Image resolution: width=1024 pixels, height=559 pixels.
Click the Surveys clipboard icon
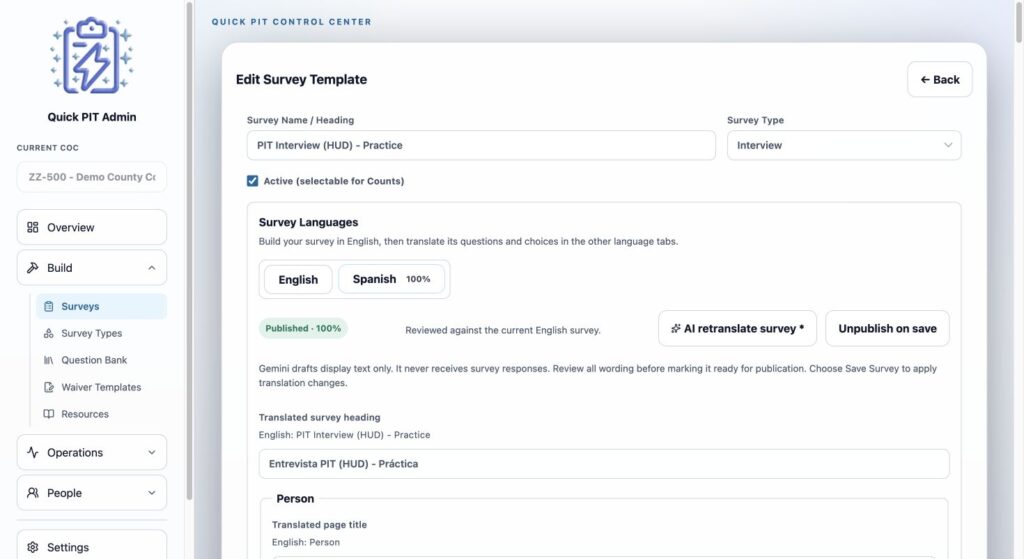48,306
